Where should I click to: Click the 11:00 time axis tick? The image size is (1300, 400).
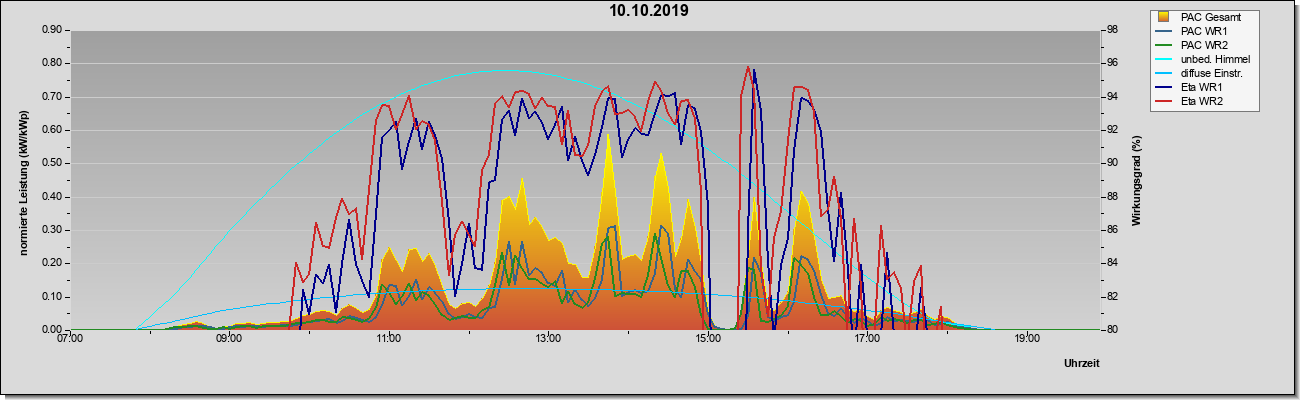pos(388,340)
